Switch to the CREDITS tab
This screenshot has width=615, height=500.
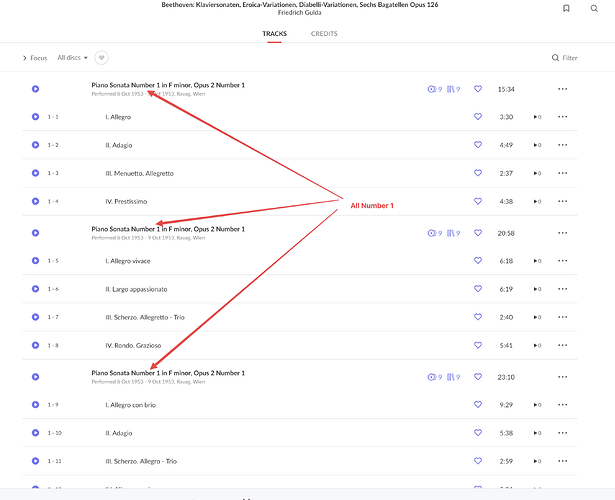pos(324,34)
